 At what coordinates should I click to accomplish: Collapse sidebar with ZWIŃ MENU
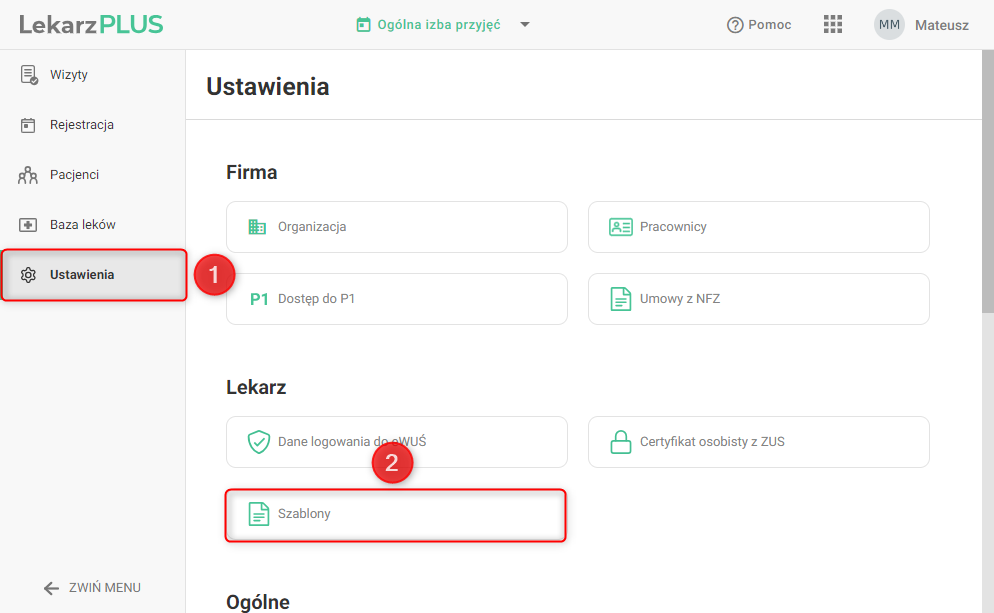pos(92,588)
